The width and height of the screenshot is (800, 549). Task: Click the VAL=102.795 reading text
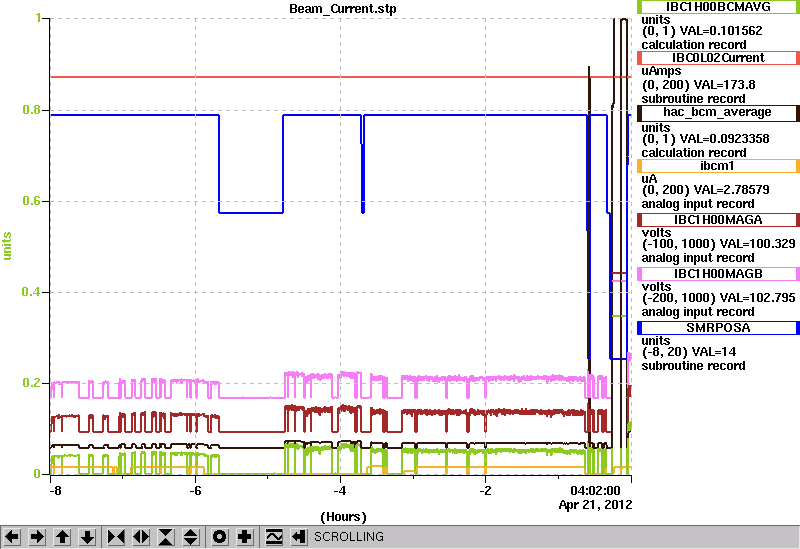coord(757,297)
